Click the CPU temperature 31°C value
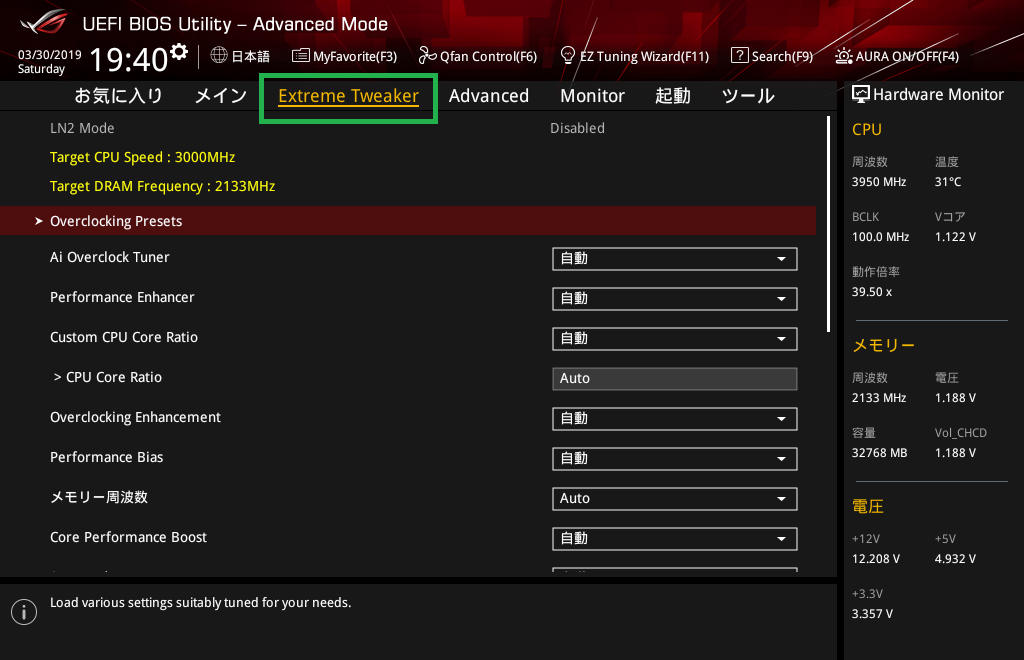 point(948,182)
